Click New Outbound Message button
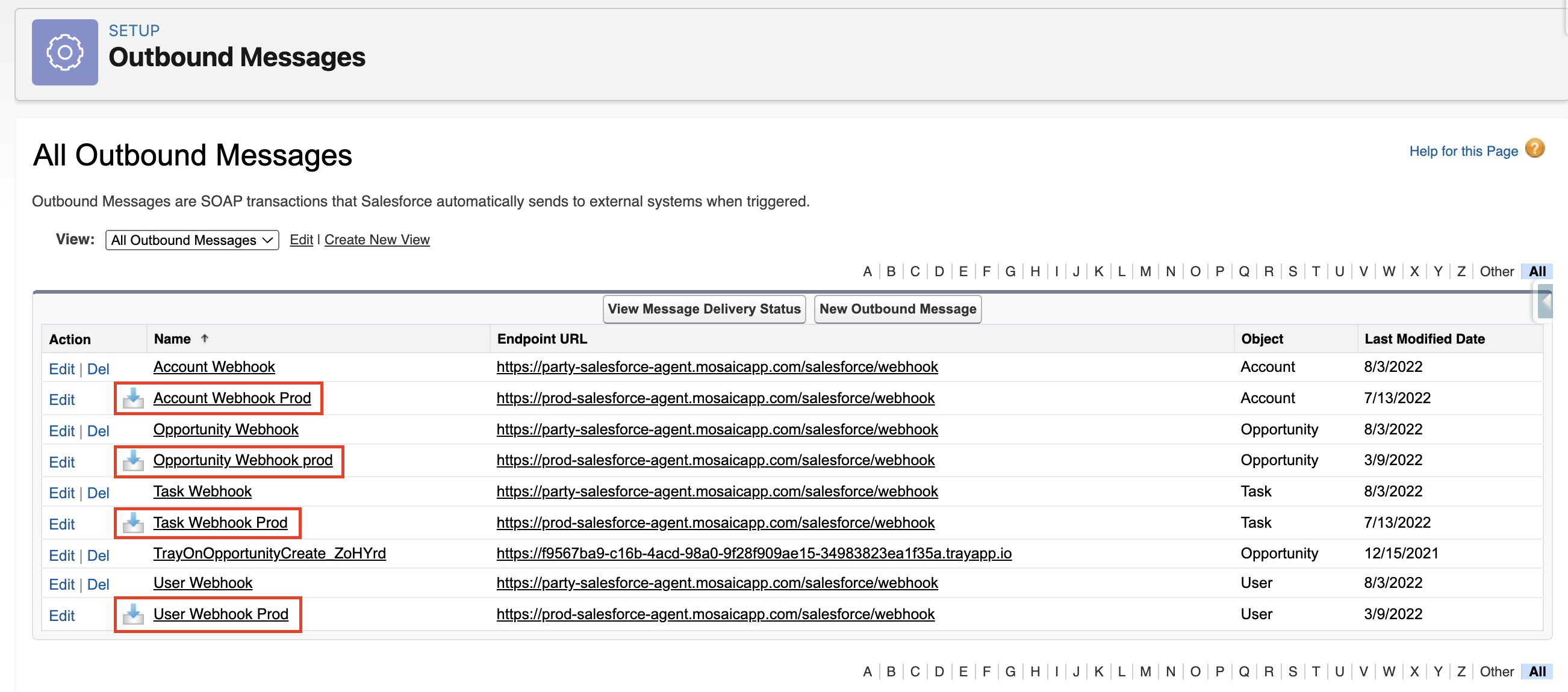This screenshot has width=1568, height=692. point(897,309)
